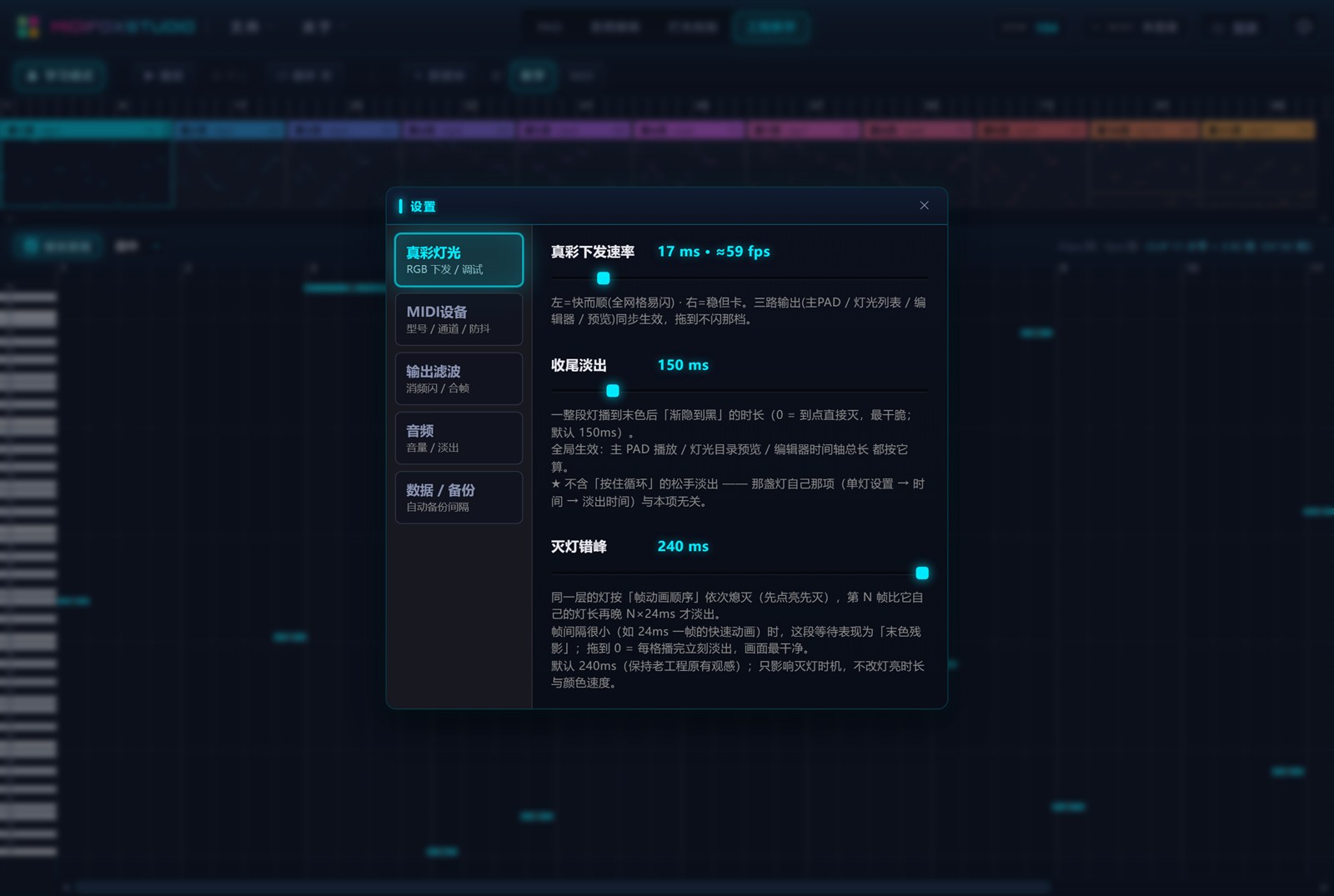This screenshot has width=1334, height=896.
Task: Click the "17 ms • ≈59 fps" value
Action: click(714, 252)
